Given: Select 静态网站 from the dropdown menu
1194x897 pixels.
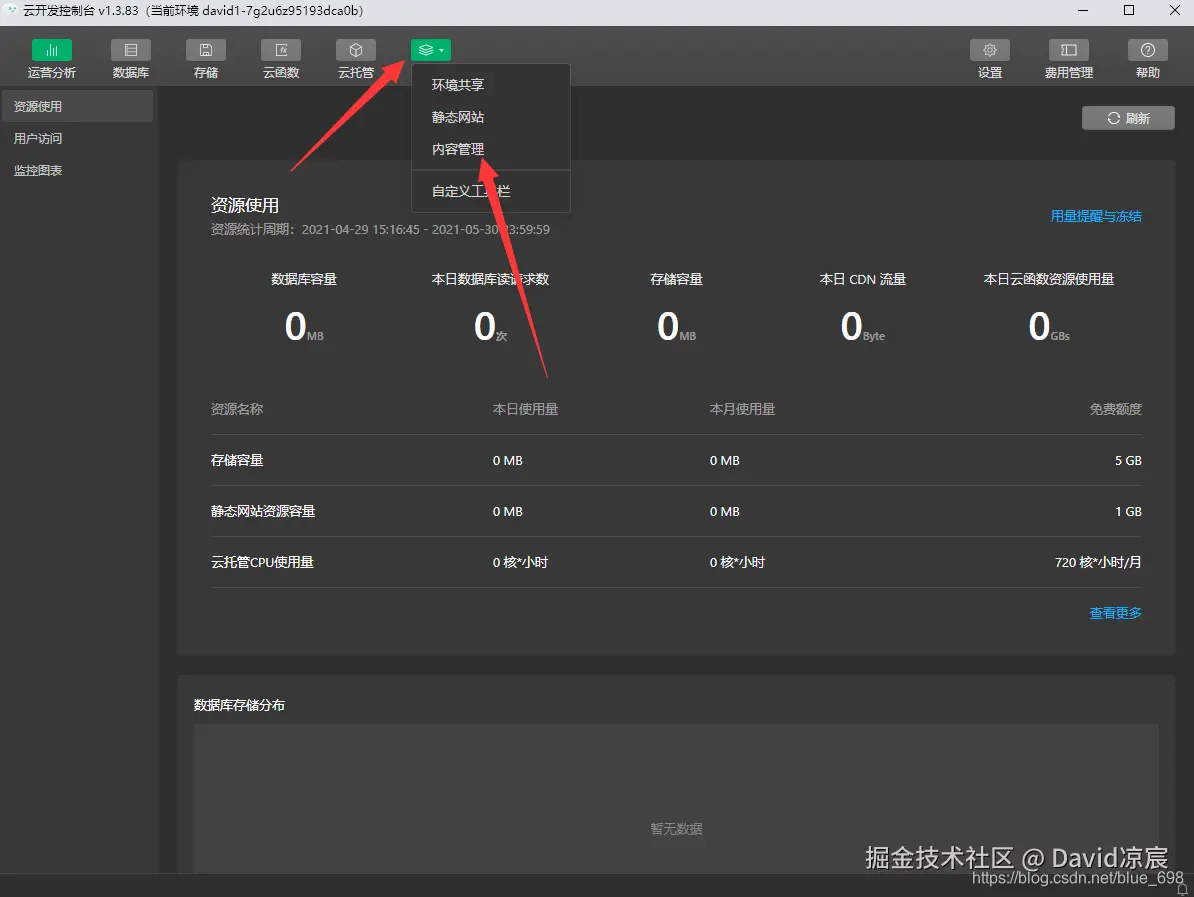Looking at the screenshot, I should click(x=457, y=116).
